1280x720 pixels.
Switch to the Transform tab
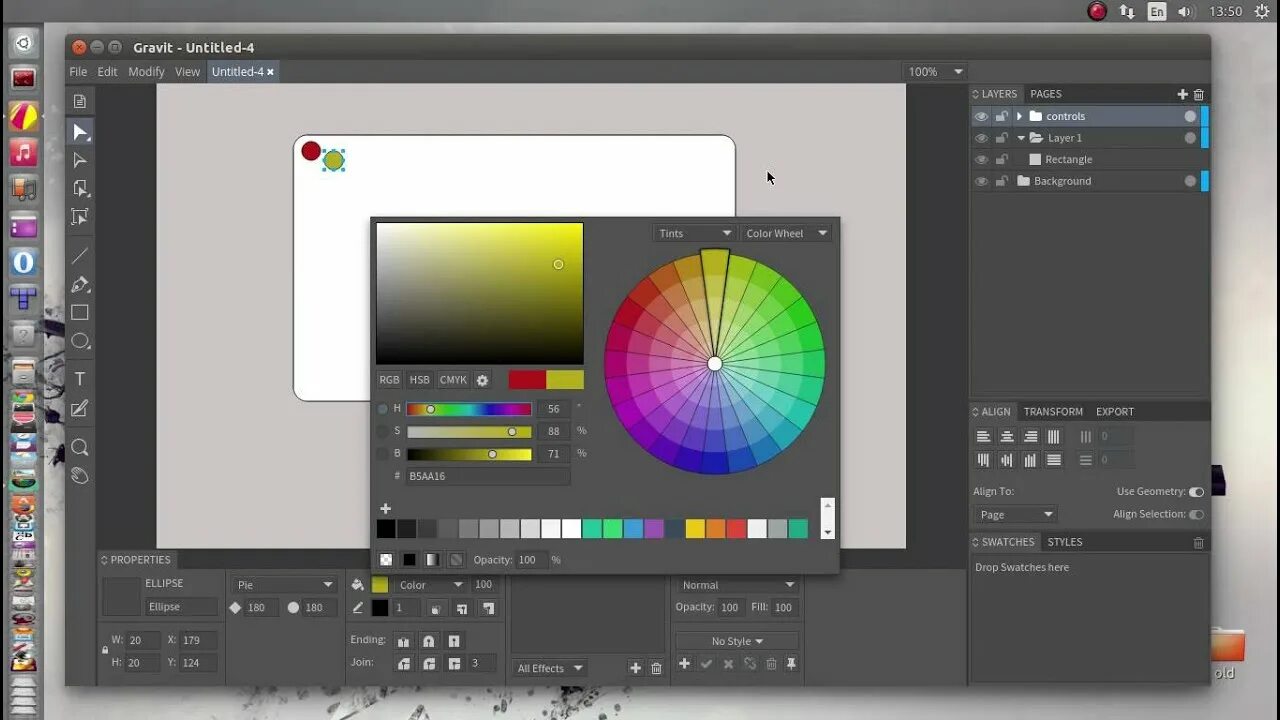(x=1053, y=411)
